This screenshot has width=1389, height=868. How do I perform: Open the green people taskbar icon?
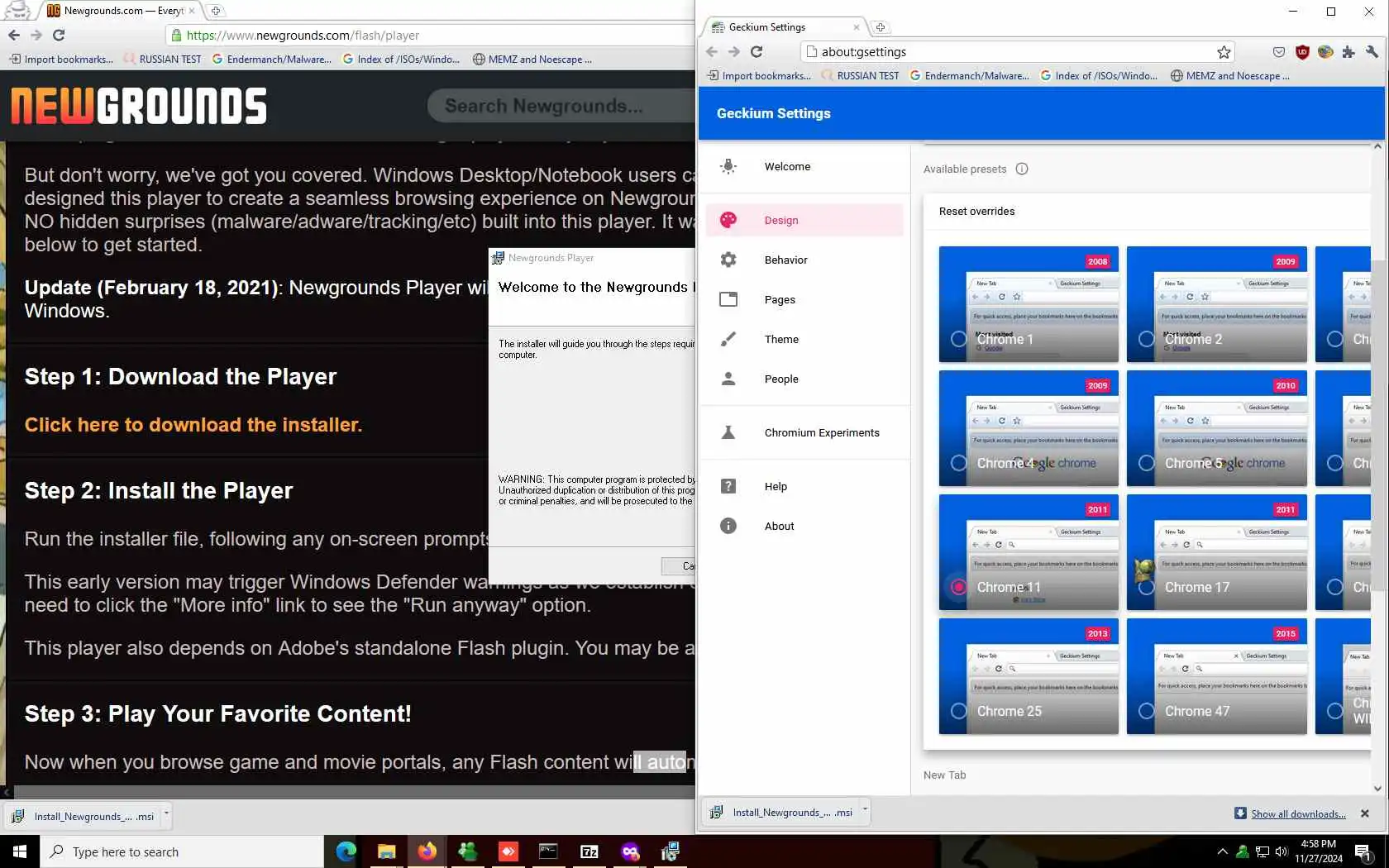[467, 851]
